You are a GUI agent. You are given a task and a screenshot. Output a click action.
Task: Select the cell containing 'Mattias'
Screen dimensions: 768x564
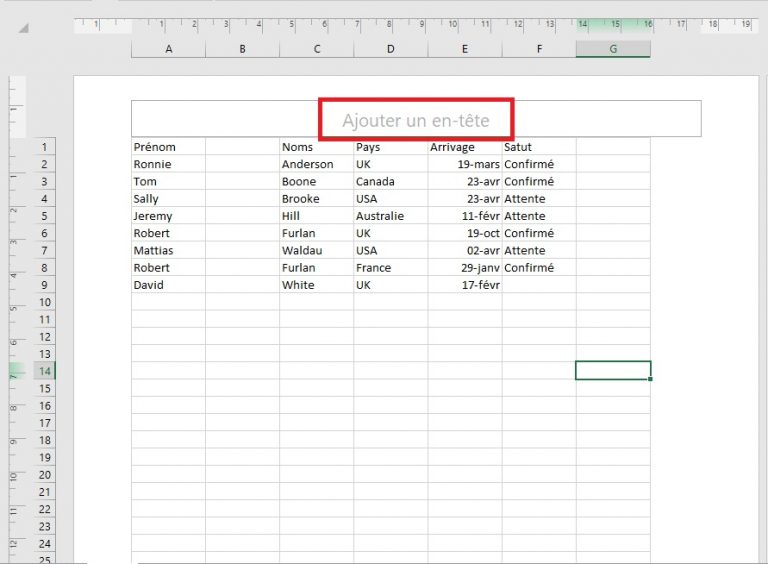tap(168, 251)
